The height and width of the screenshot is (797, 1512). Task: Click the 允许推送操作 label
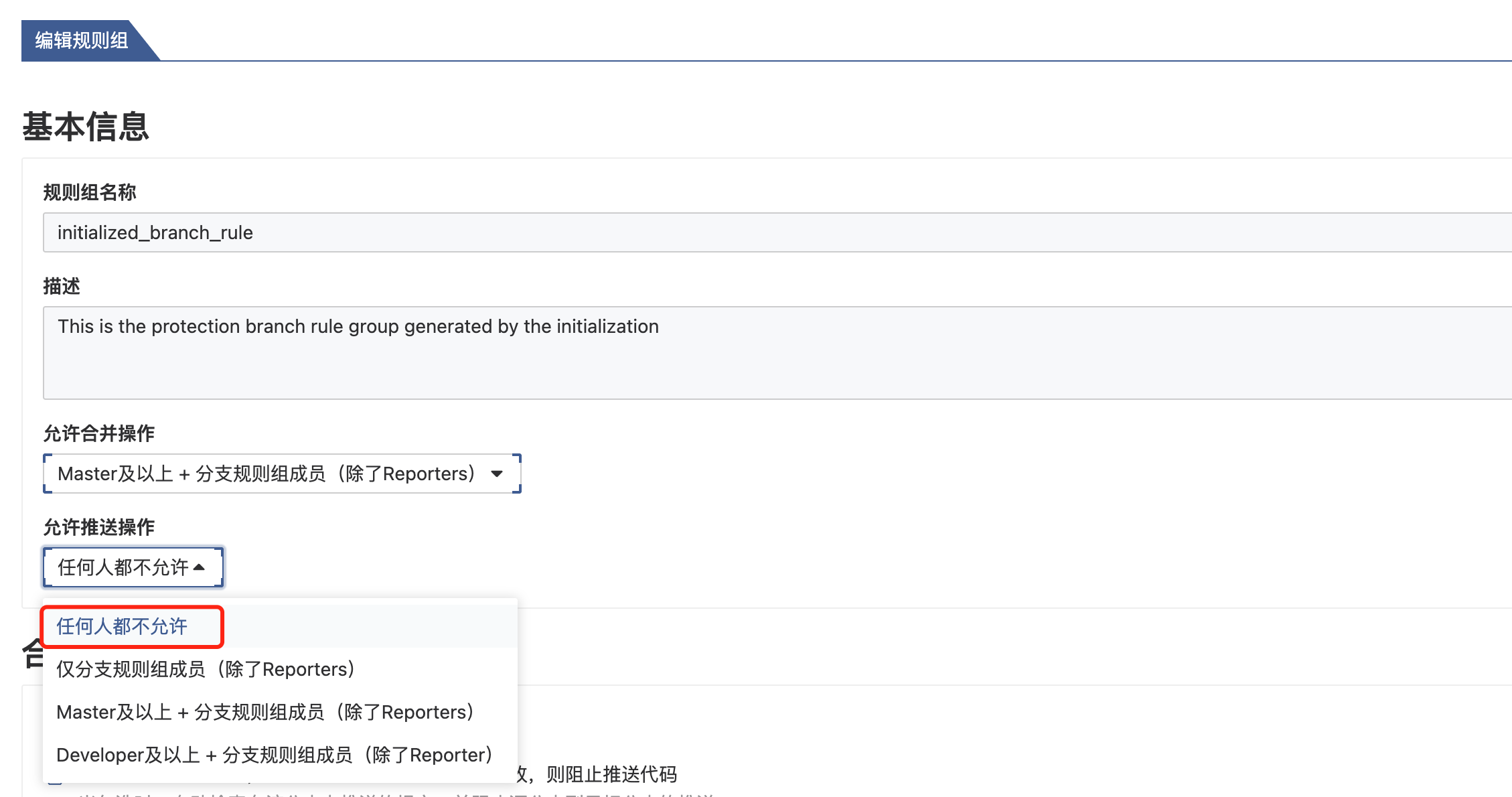(x=99, y=528)
